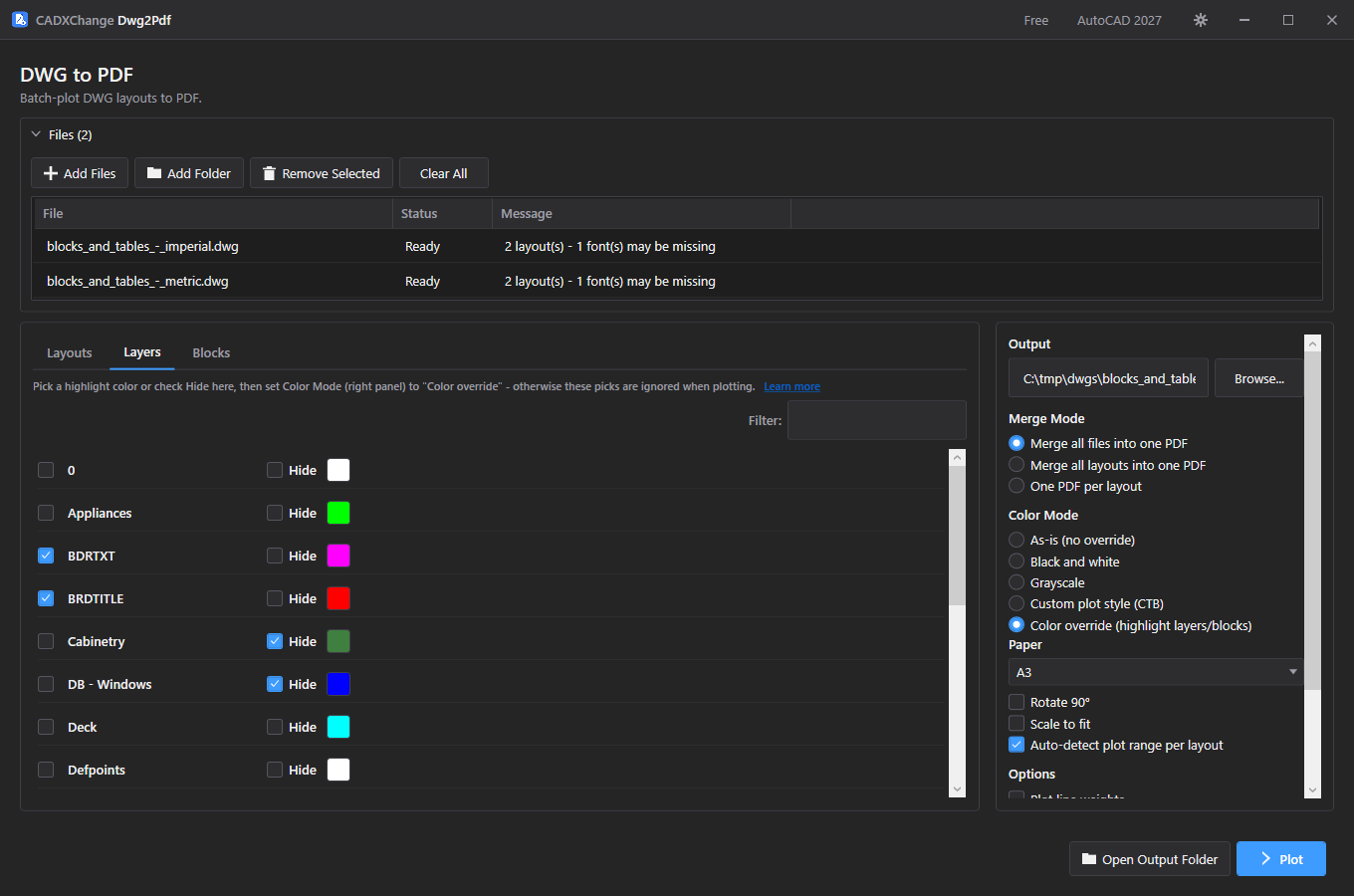Screen dimensions: 1354x896
Task: Click the trash icon on Remove Selected
Action: tap(269, 173)
